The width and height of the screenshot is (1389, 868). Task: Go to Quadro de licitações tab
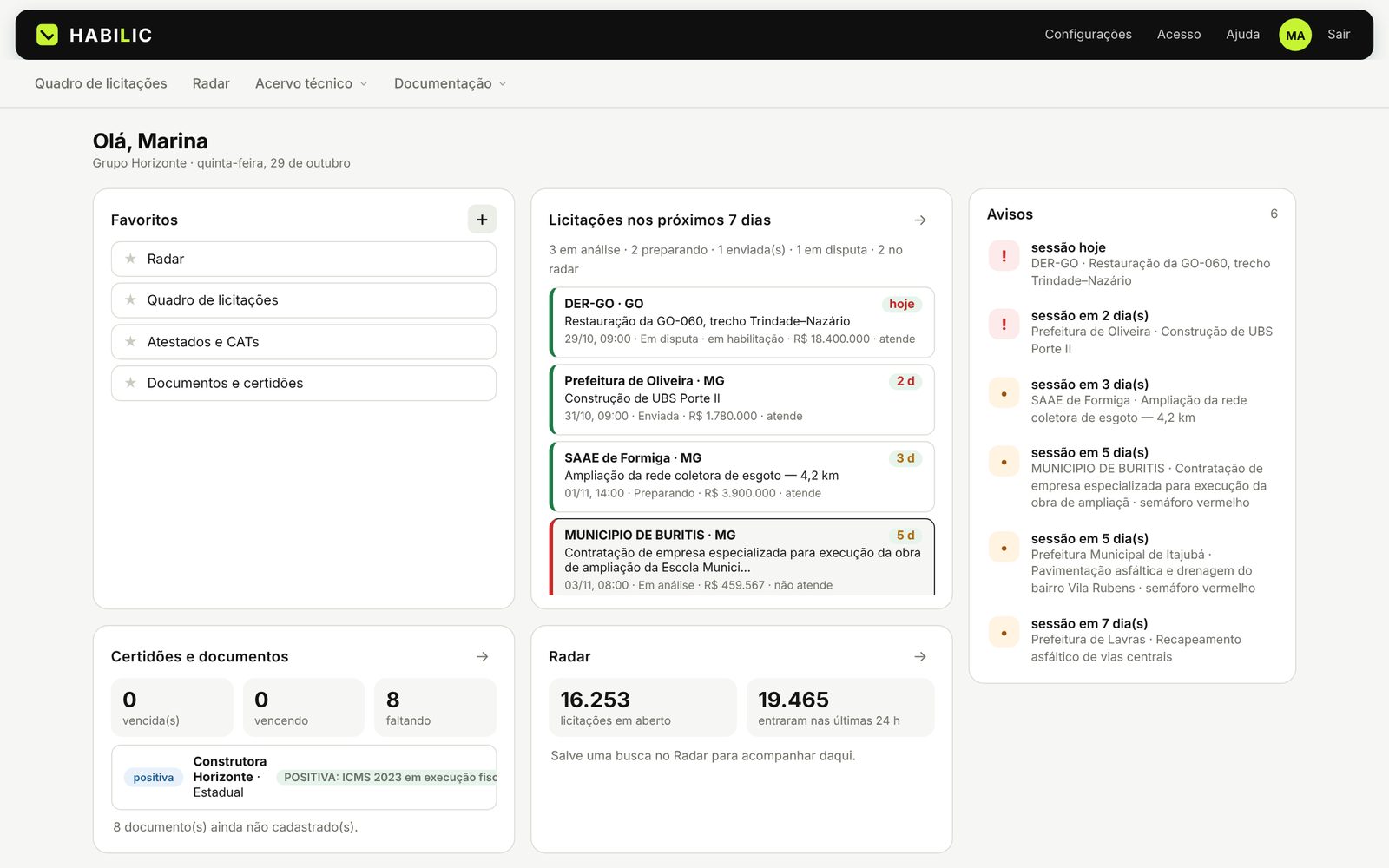(101, 83)
